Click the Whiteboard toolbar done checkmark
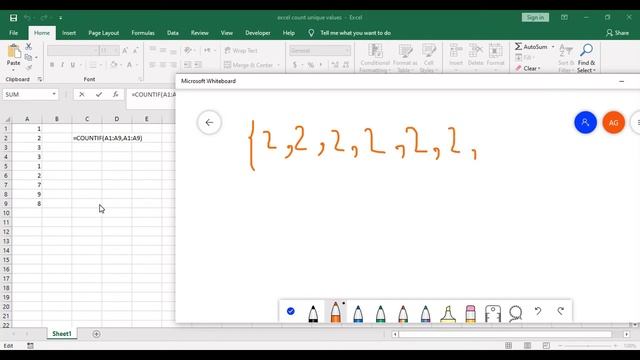 291,311
